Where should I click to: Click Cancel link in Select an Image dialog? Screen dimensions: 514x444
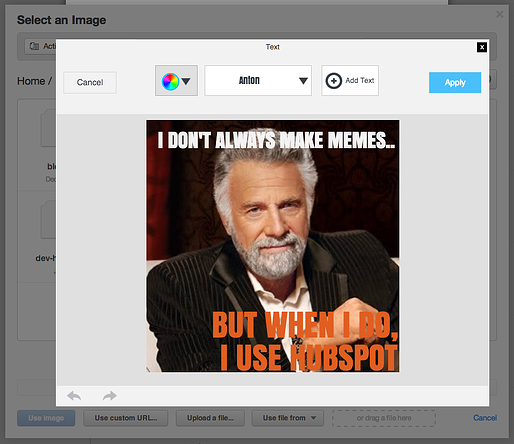point(485,418)
